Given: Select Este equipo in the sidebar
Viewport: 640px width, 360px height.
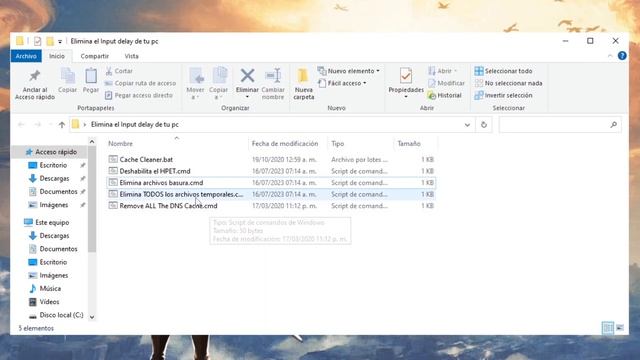Looking at the screenshot, I should pyautogui.click(x=52, y=222).
